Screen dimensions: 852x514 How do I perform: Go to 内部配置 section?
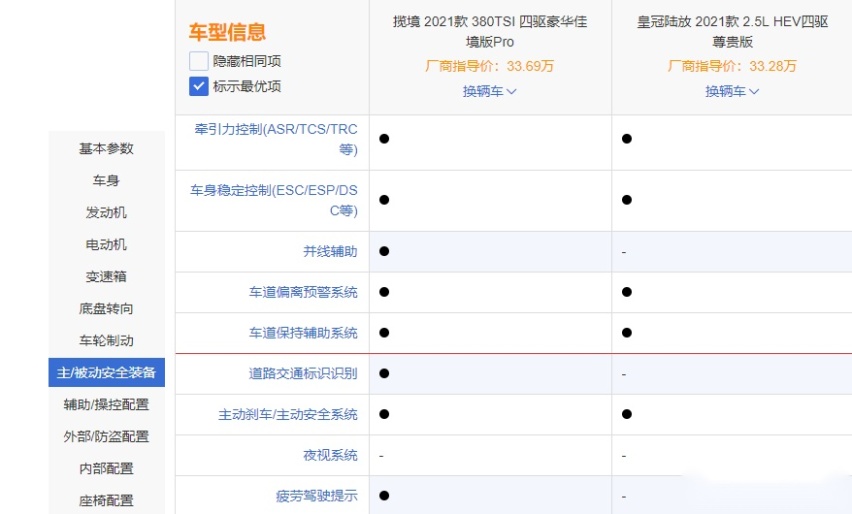(x=106, y=468)
